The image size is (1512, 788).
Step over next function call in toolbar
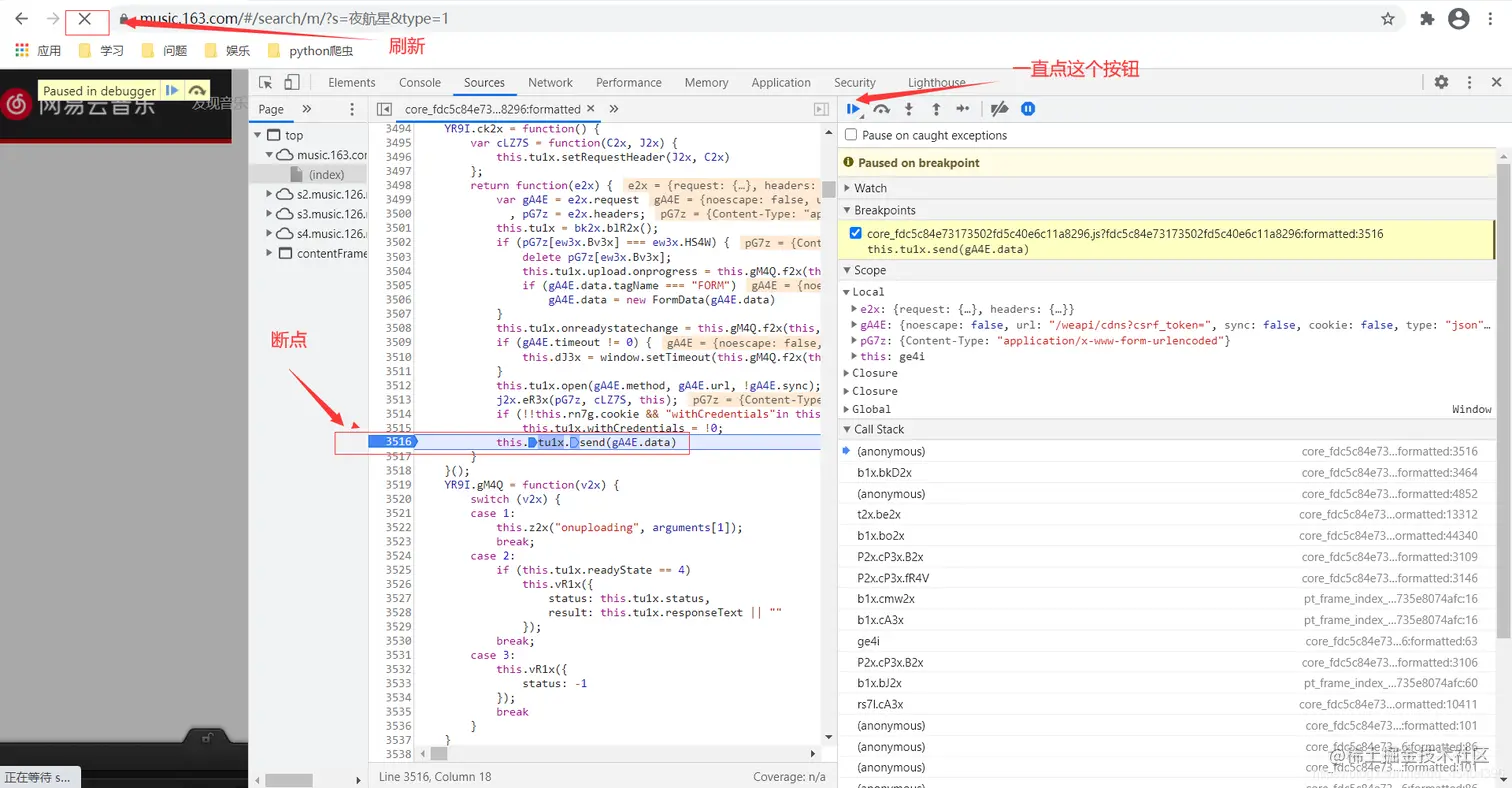coord(882,109)
